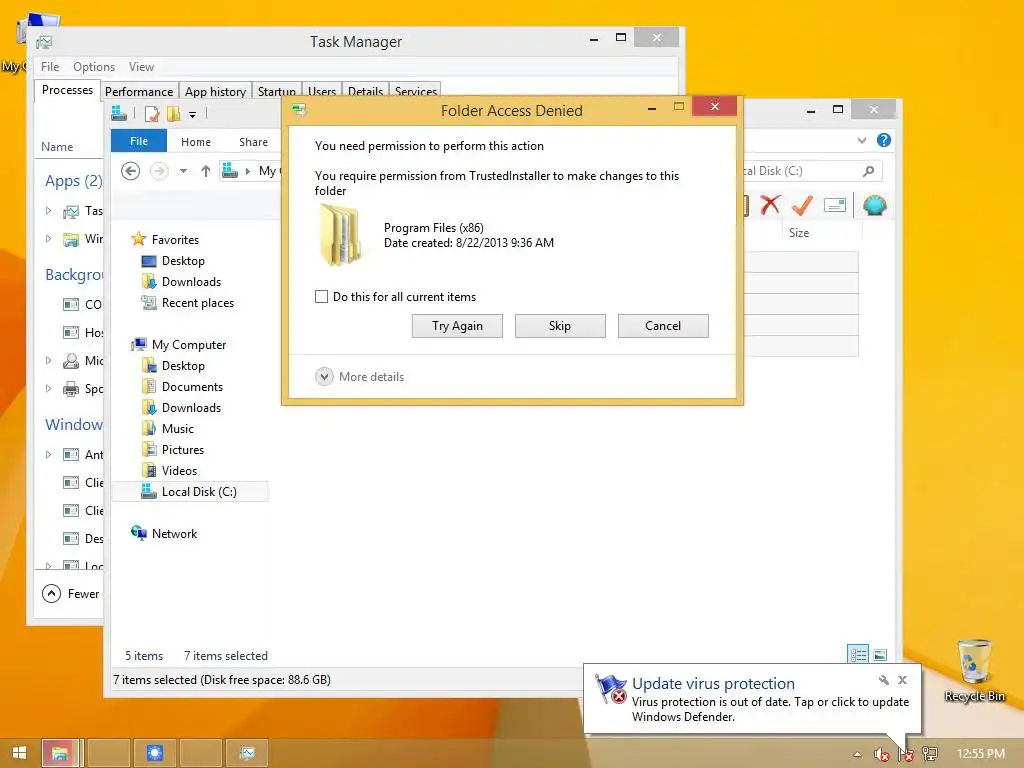This screenshot has width=1024, height=768.
Task: Open the Share ribbon tab
Action: coord(253,142)
